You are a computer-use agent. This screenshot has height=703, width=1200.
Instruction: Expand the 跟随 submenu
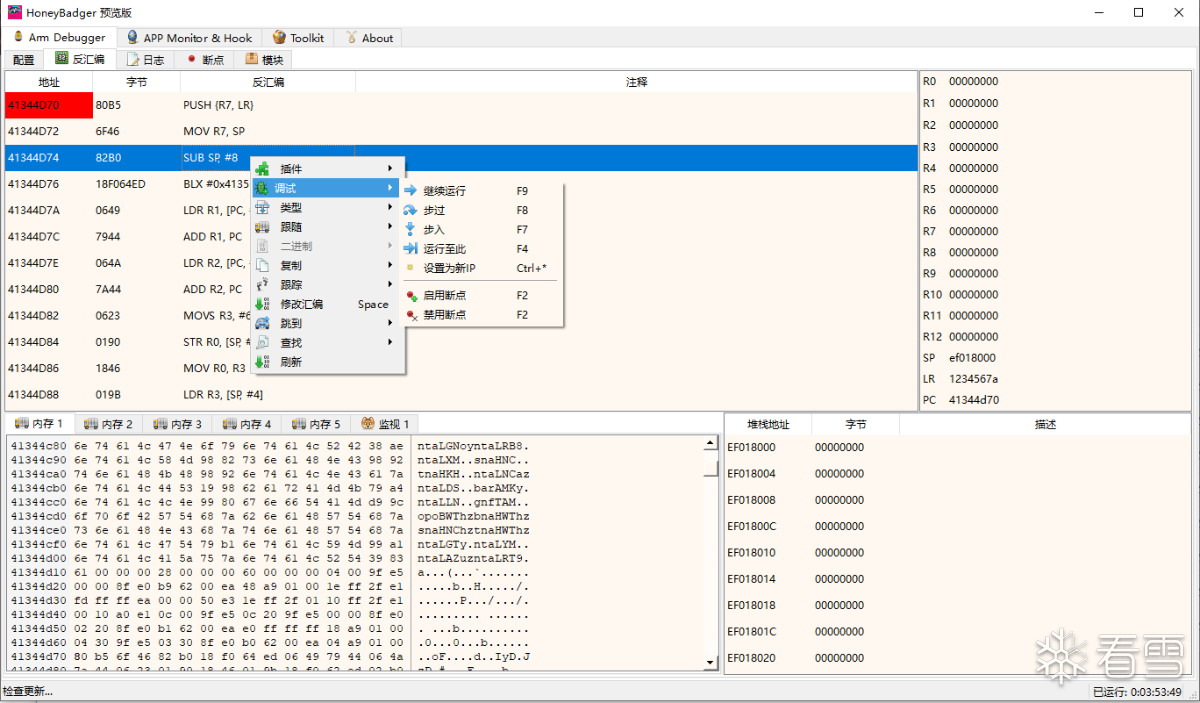pos(328,227)
